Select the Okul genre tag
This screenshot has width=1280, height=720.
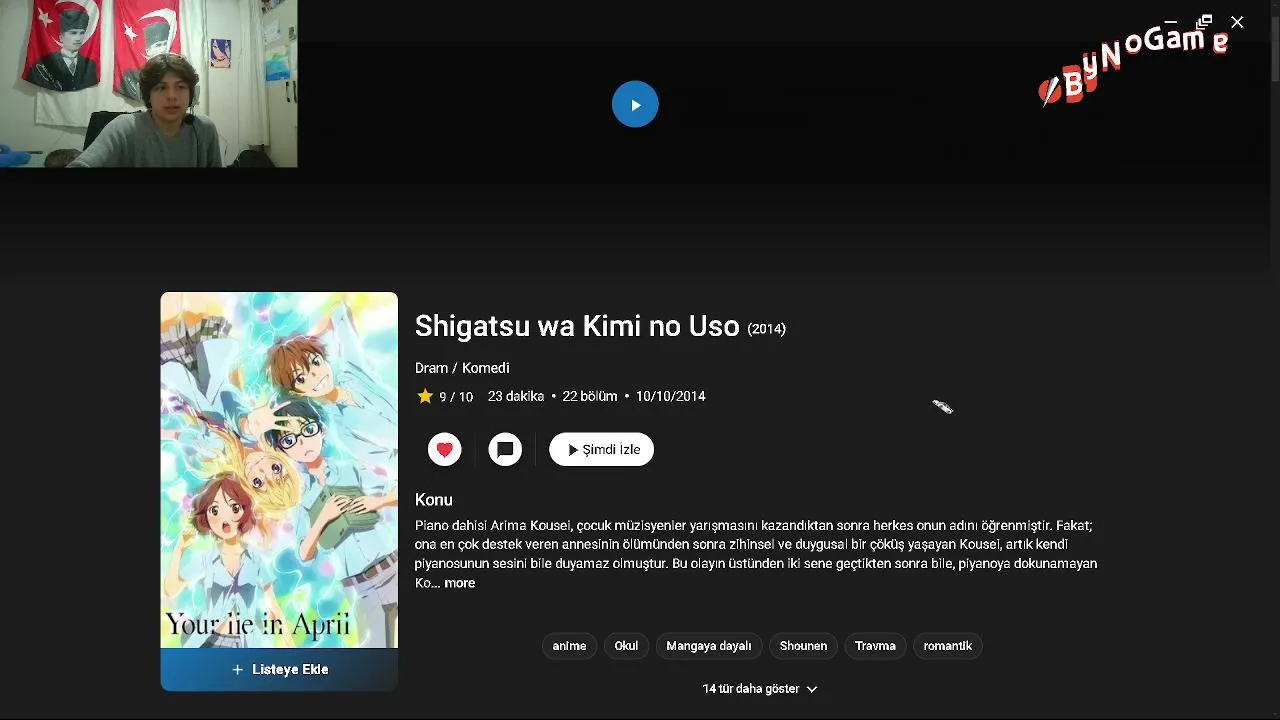[x=626, y=646]
